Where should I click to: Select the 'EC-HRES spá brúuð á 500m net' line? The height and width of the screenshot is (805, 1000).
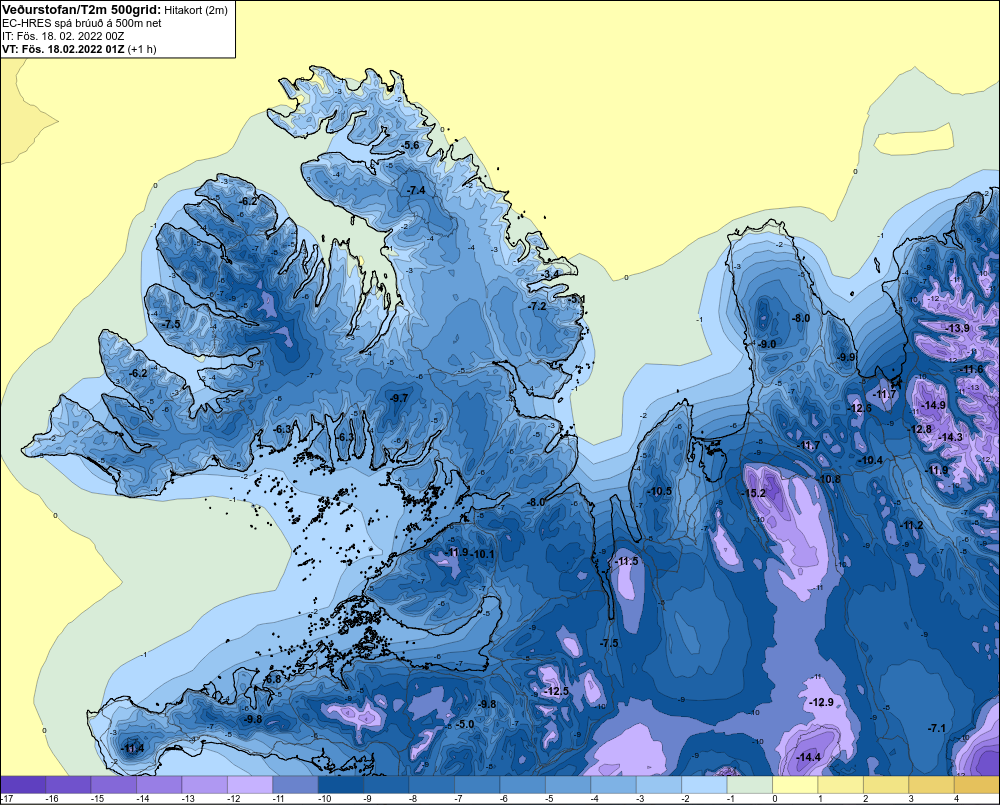[x=82, y=23]
